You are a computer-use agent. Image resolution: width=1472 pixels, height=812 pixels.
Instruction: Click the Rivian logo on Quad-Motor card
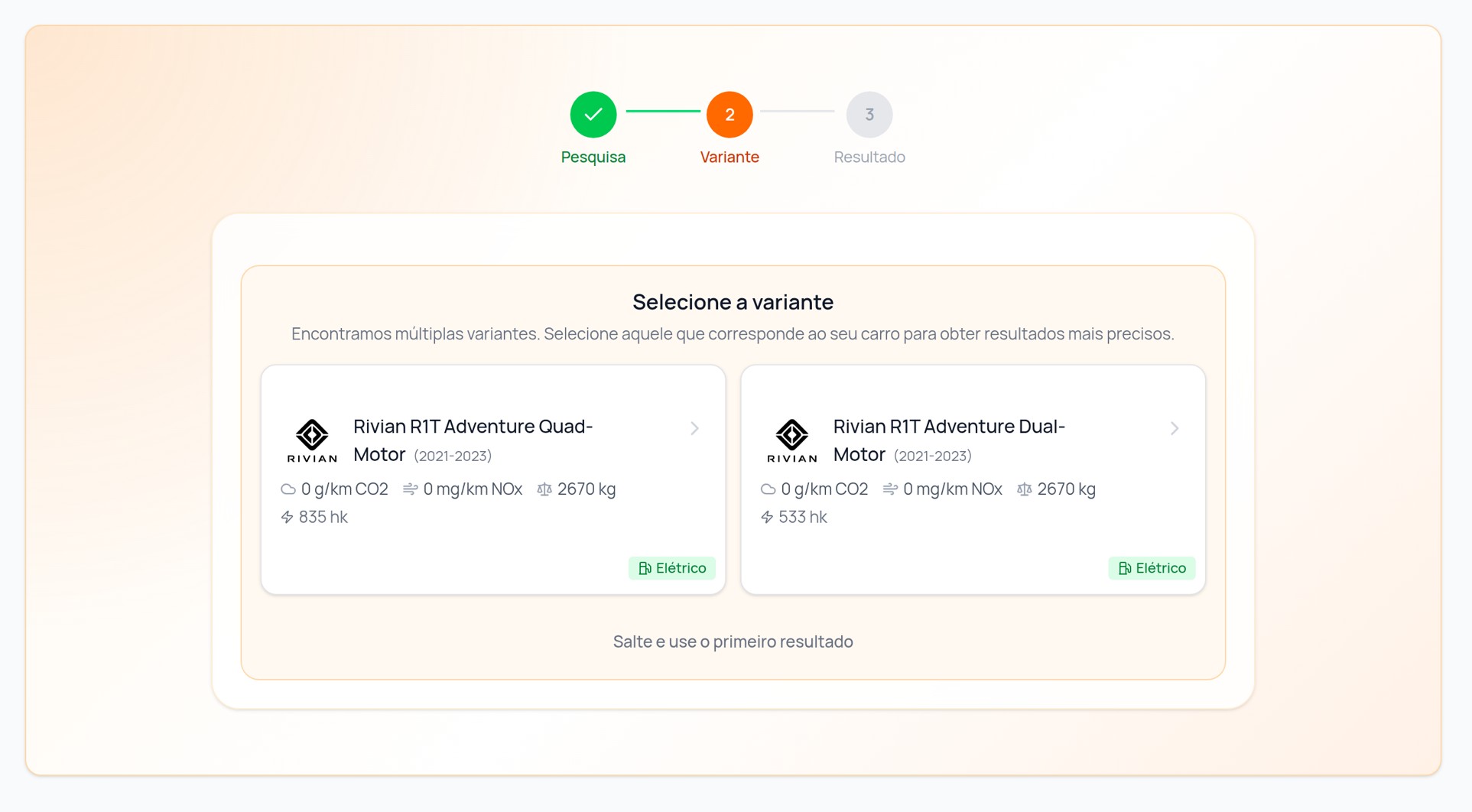coord(312,440)
